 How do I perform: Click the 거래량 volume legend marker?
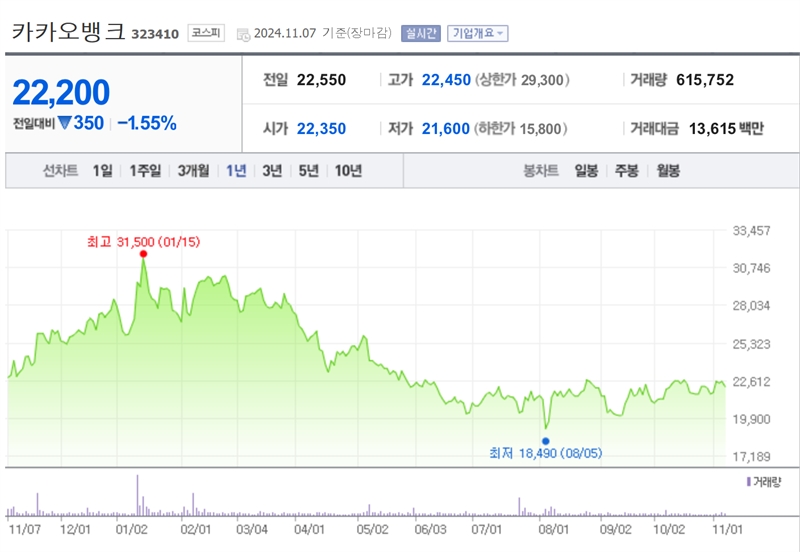coord(748,482)
